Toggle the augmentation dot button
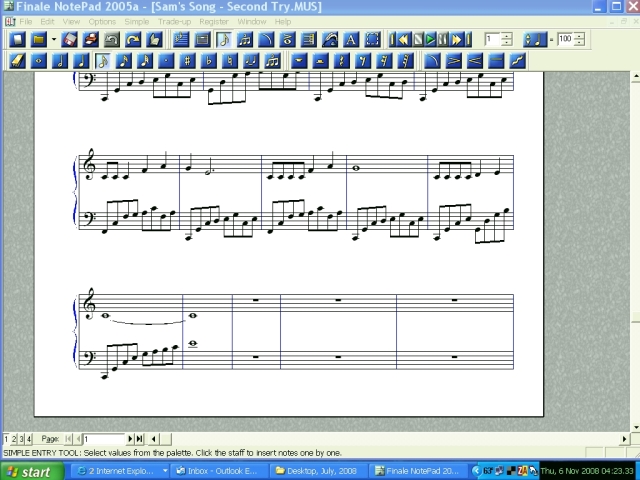The height and width of the screenshot is (480, 640). pos(167,61)
